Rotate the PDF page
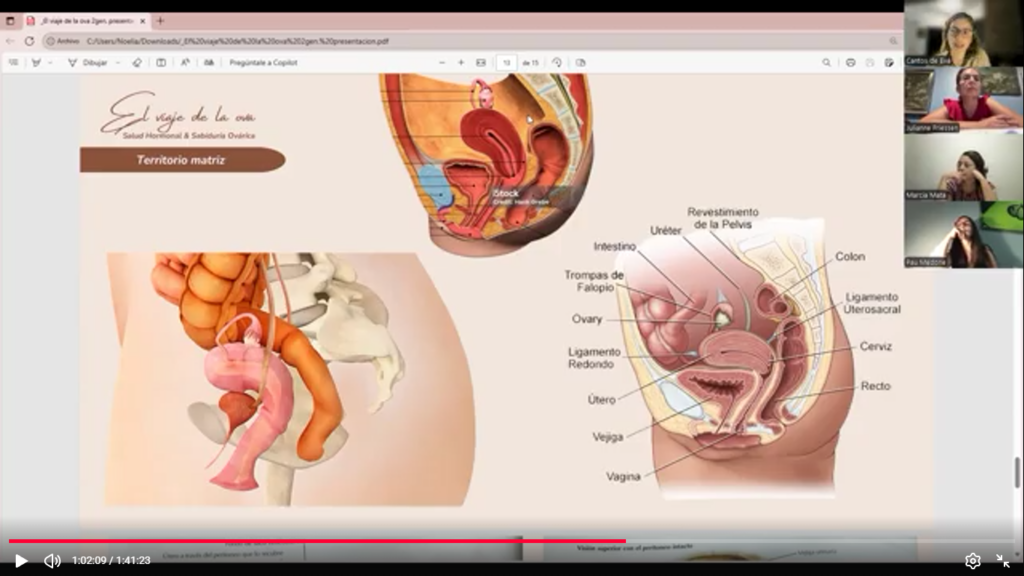Screen dimensions: 1024x576 557,62
